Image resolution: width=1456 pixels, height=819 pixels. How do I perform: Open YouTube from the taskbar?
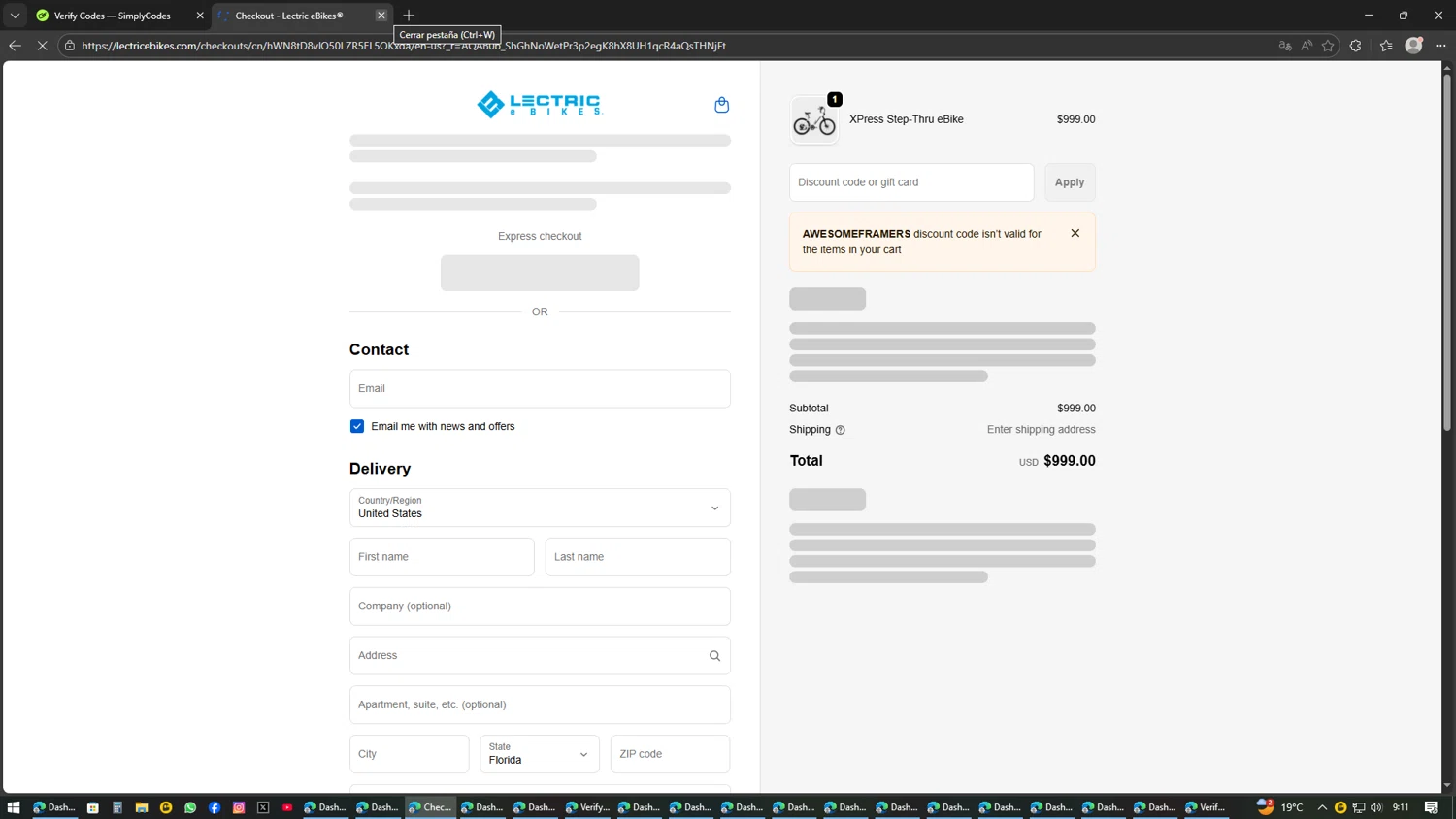(287, 807)
